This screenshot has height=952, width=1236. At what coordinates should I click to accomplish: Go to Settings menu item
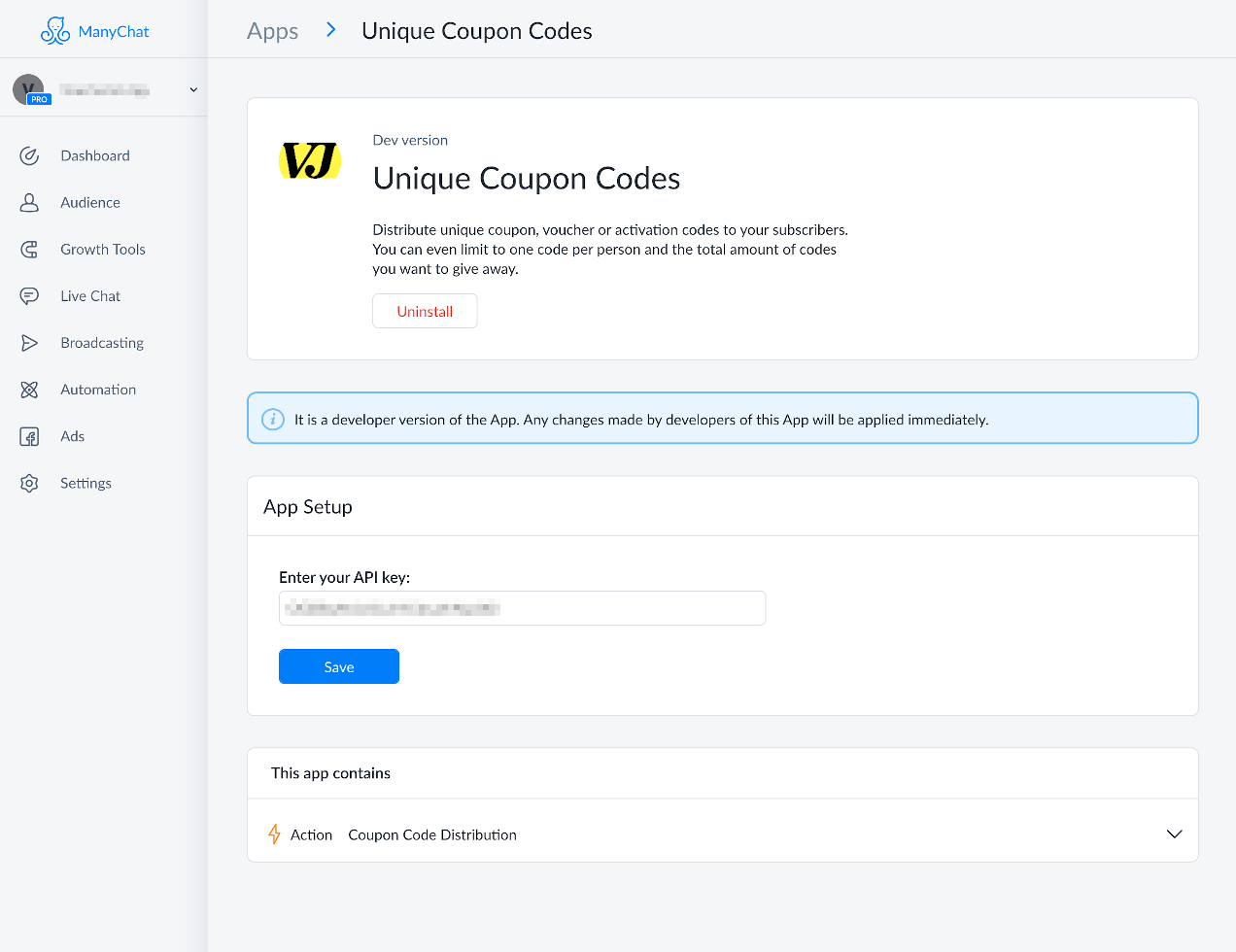click(x=86, y=483)
